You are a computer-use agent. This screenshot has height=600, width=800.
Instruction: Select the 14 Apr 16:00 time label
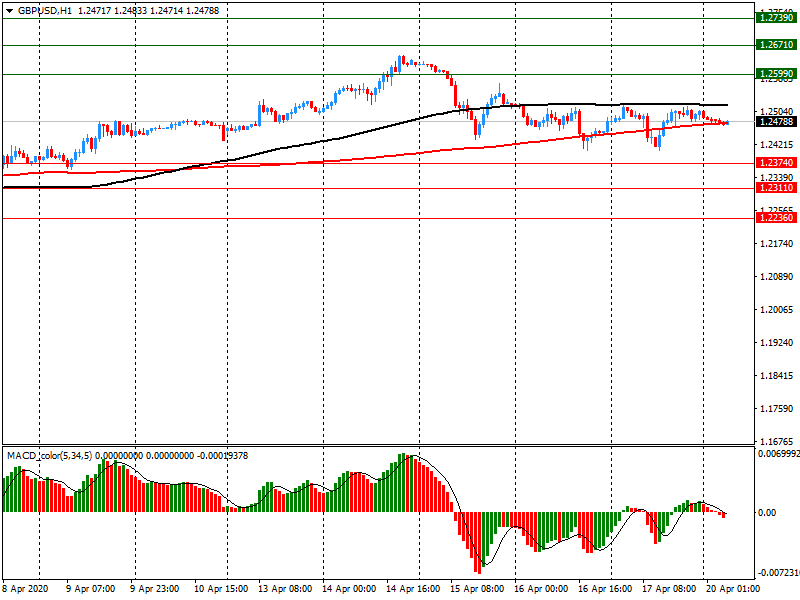(414, 589)
